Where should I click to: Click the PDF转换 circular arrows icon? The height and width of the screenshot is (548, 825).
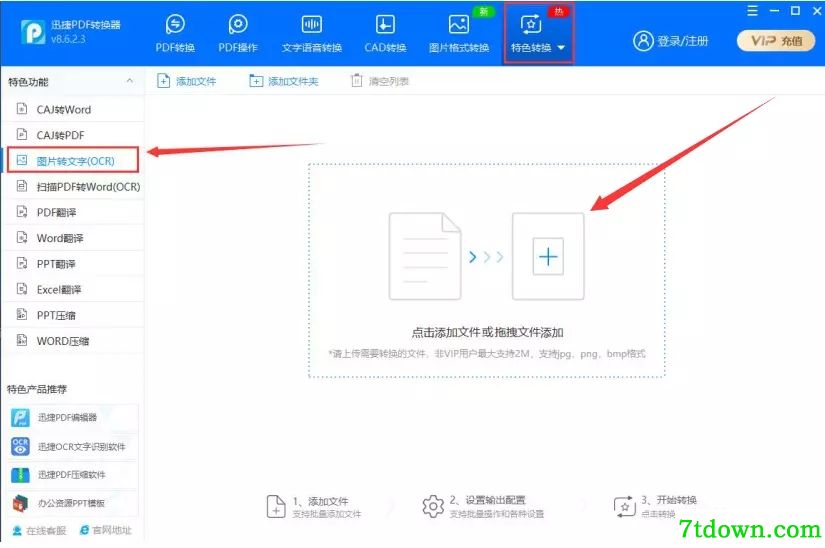tap(175, 24)
